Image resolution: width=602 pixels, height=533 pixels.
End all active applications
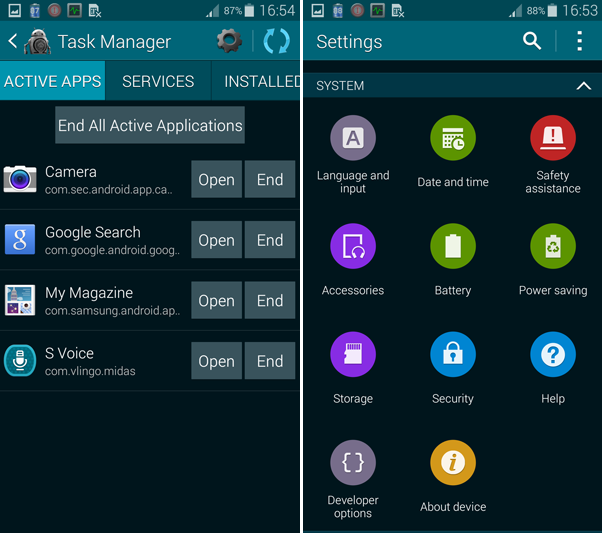[x=150, y=125]
